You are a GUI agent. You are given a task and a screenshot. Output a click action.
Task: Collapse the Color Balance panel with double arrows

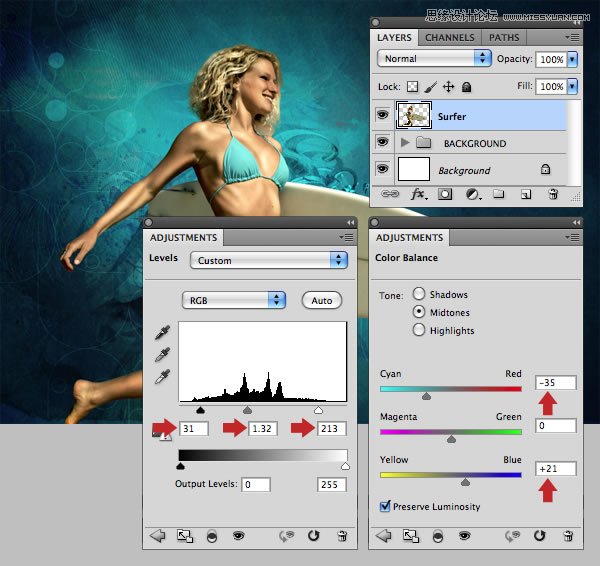(x=576, y=222)
